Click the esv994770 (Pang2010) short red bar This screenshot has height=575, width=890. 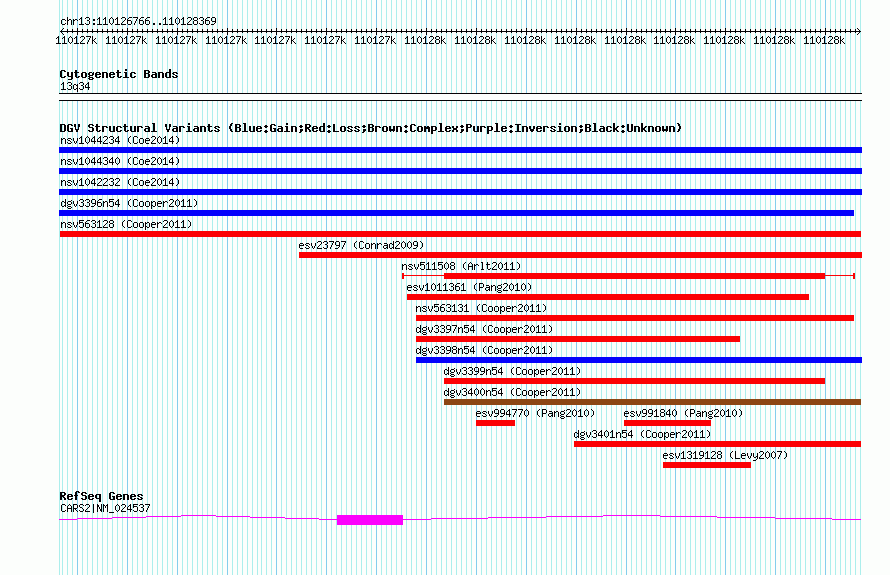496,423
